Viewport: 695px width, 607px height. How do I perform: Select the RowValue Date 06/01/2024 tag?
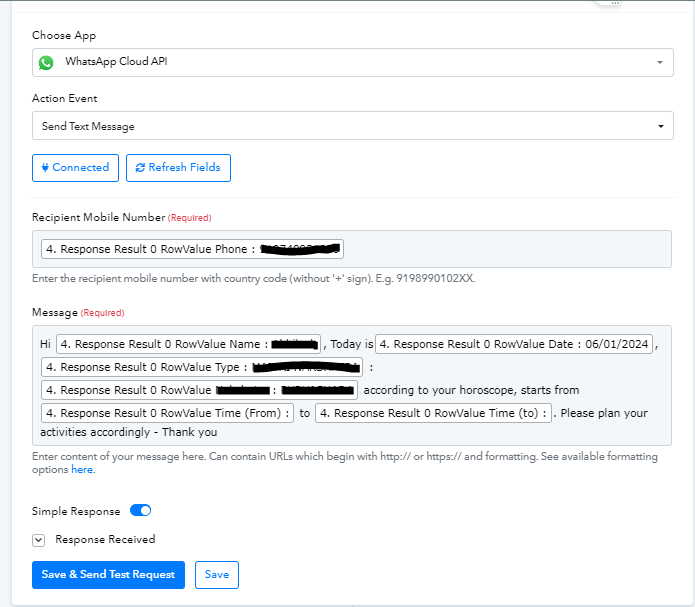[514, 344]
